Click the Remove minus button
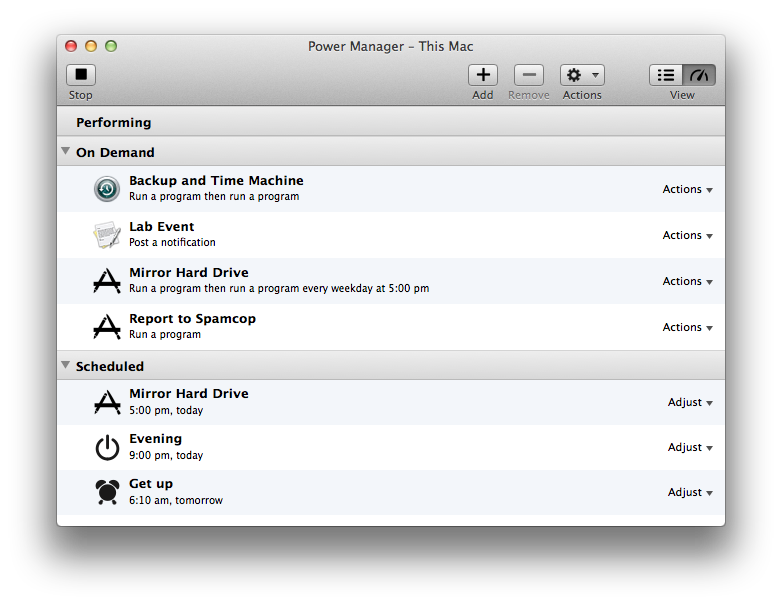The height and width of the screenshot is (605, 782). point(529,75)
